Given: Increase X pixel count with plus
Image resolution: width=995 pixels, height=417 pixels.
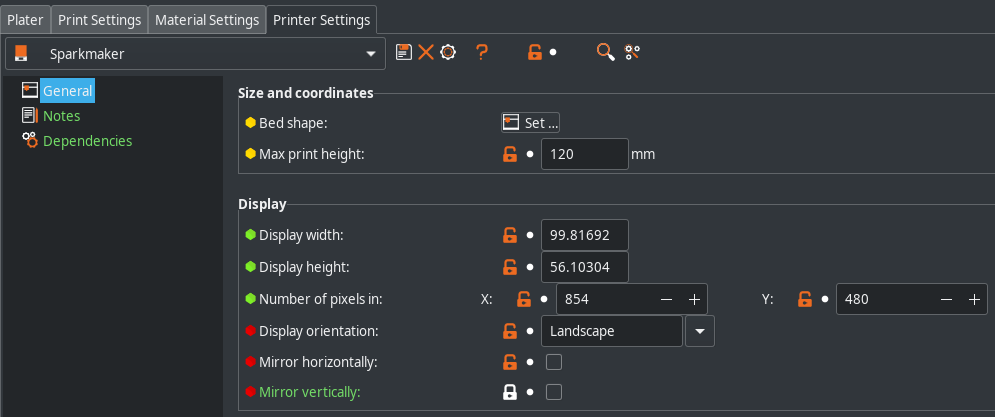Looking at the screenshot, I should pos(694,300).
